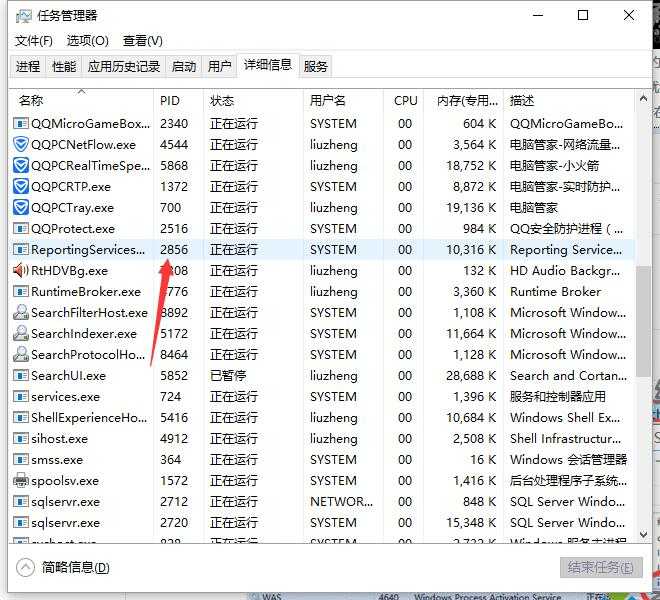Viewport: 660px width, 600px height.
Task: Open the 文件(F) menu
Action: tap(34, 41)
